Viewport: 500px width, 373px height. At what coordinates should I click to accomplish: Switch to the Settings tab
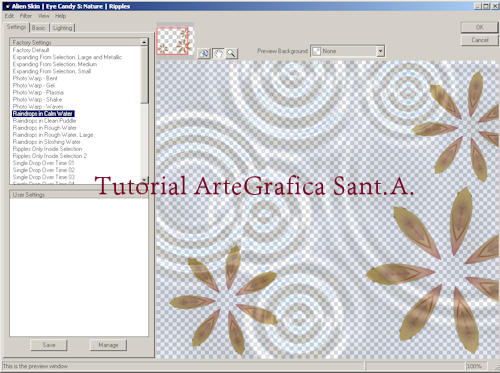tap(16, 27)
